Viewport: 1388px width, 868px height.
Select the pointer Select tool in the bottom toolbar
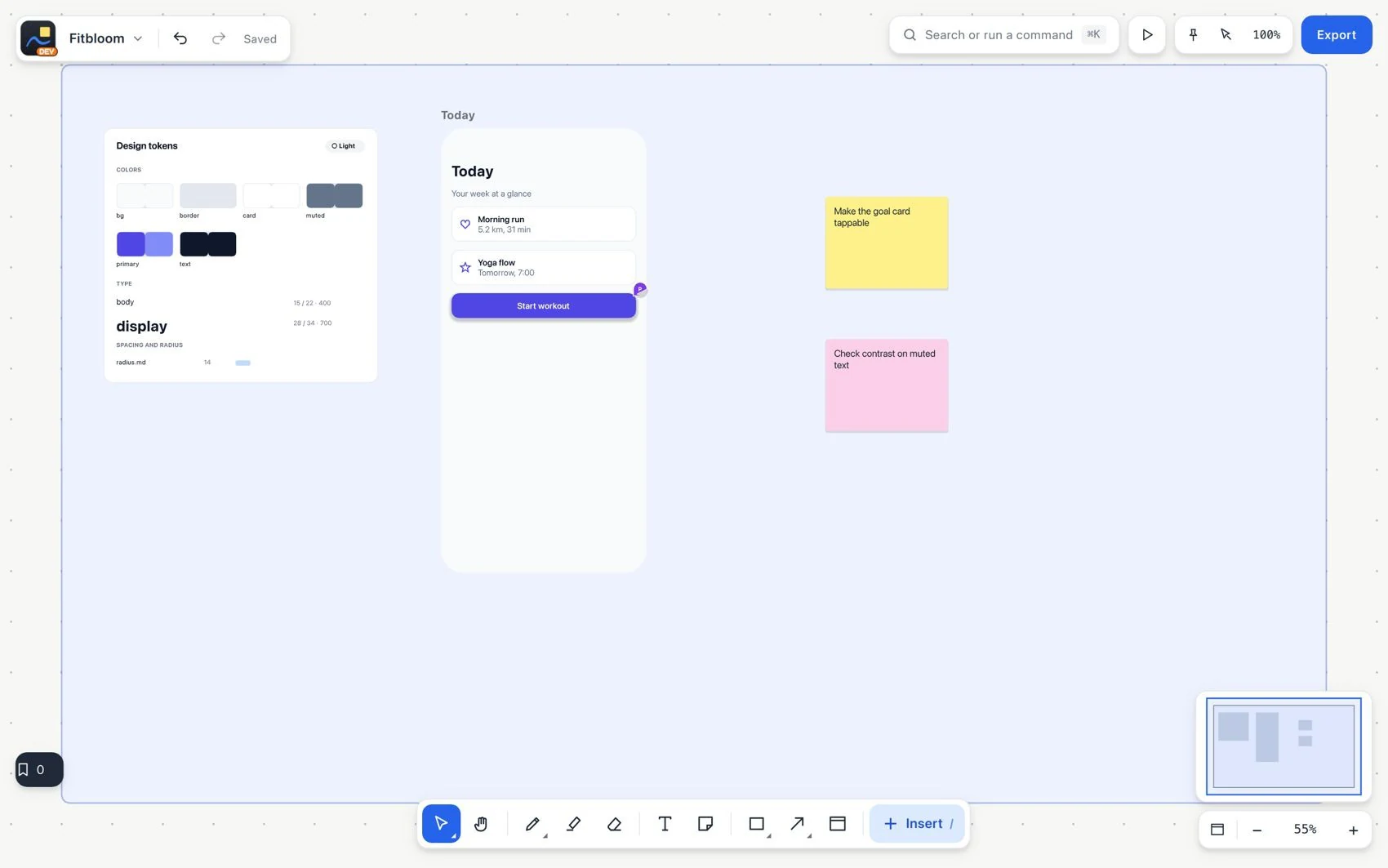click(441, 823)
